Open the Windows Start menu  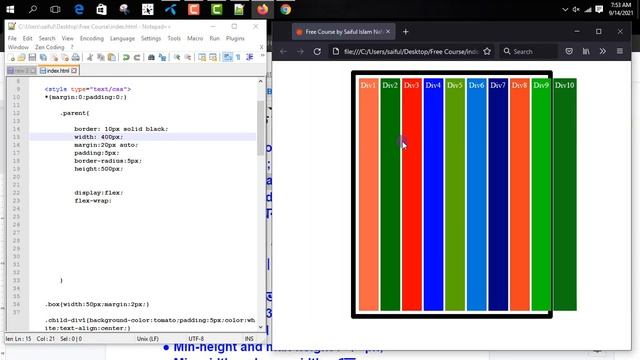pos(10,9)
